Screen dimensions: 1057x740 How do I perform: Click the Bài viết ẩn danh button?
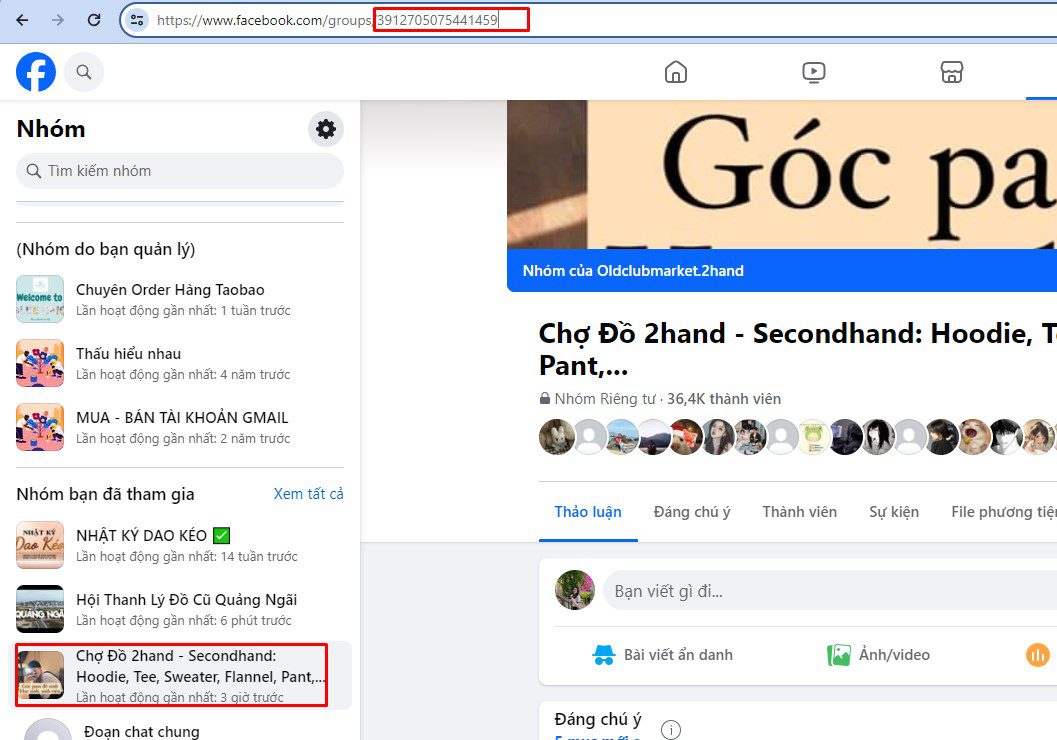(x=663, y=654)
